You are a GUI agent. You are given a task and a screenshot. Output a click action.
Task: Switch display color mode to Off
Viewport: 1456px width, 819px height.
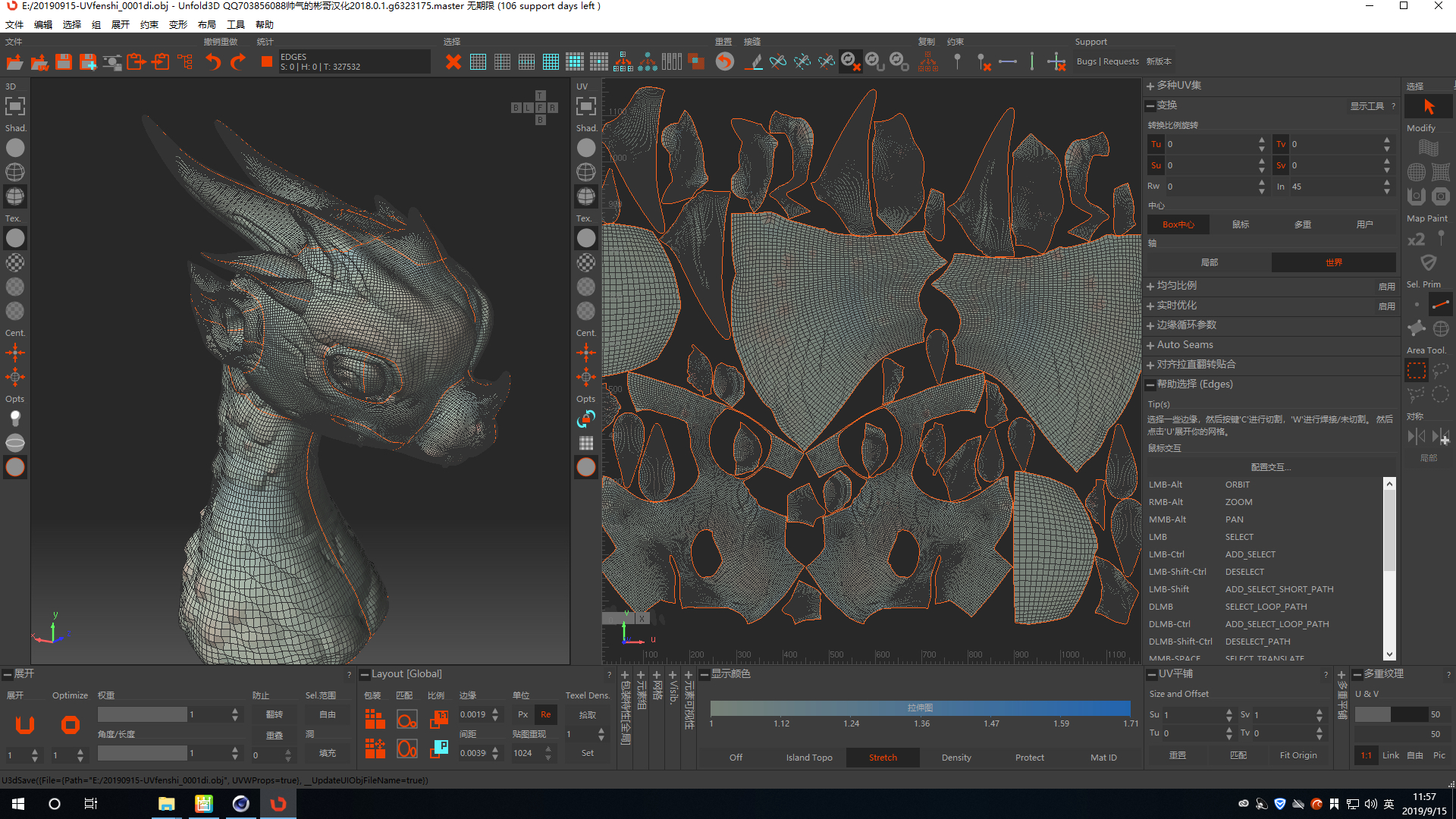click(736, 758)
